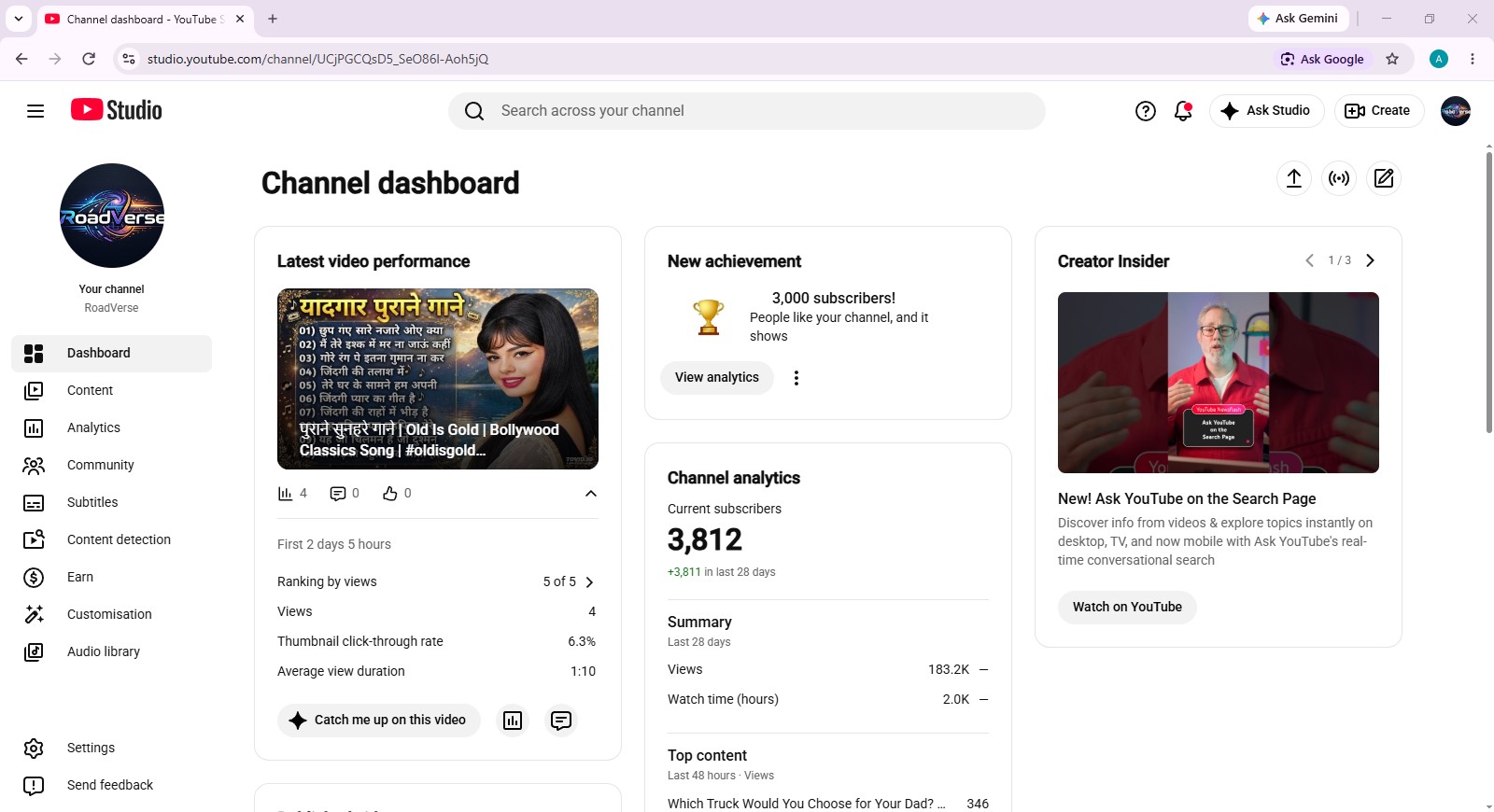Click the create post pencil icon

point(1384,178)
